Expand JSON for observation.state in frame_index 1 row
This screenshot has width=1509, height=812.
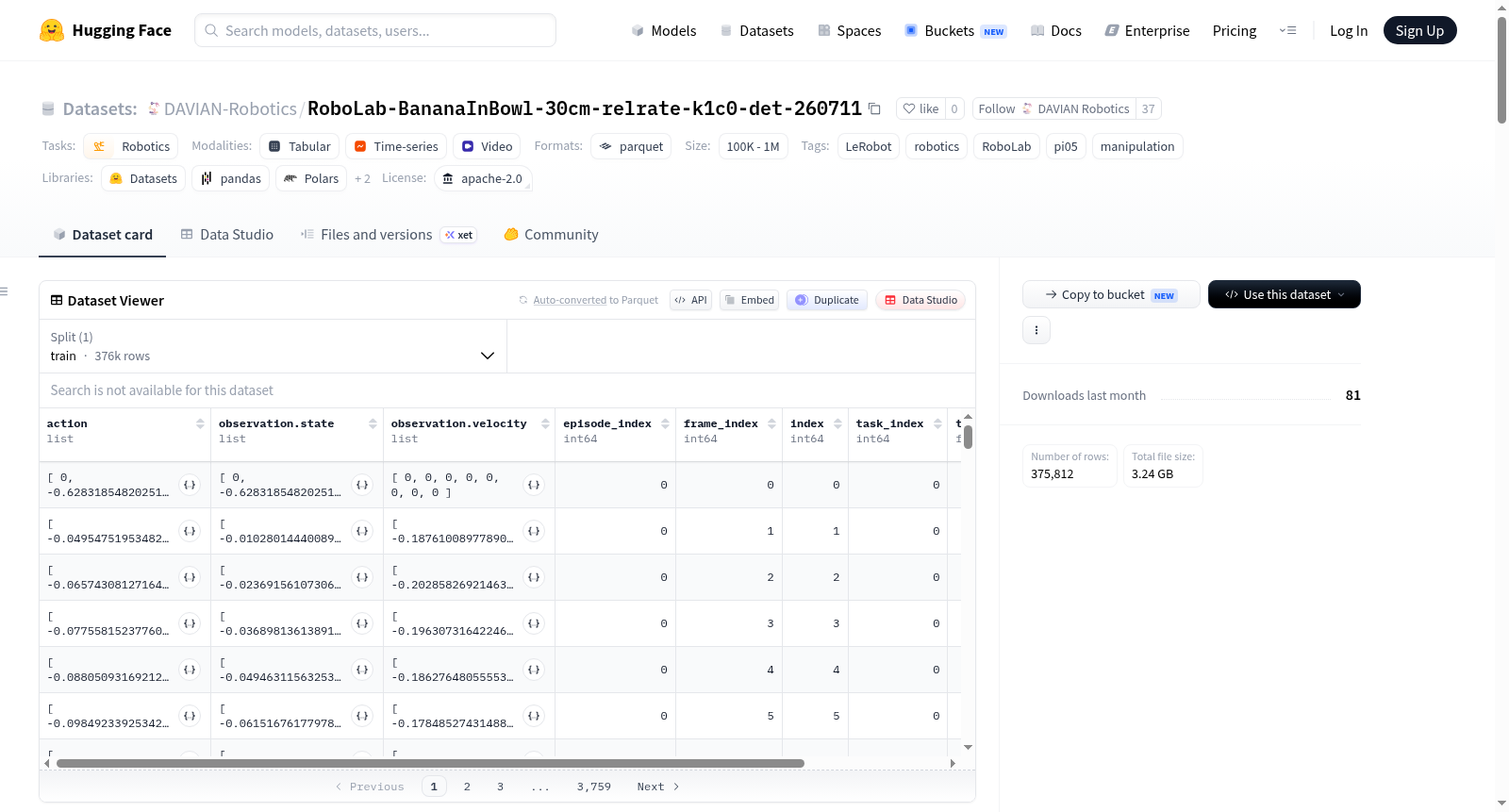pyautogui.click(x=362, y=531)
